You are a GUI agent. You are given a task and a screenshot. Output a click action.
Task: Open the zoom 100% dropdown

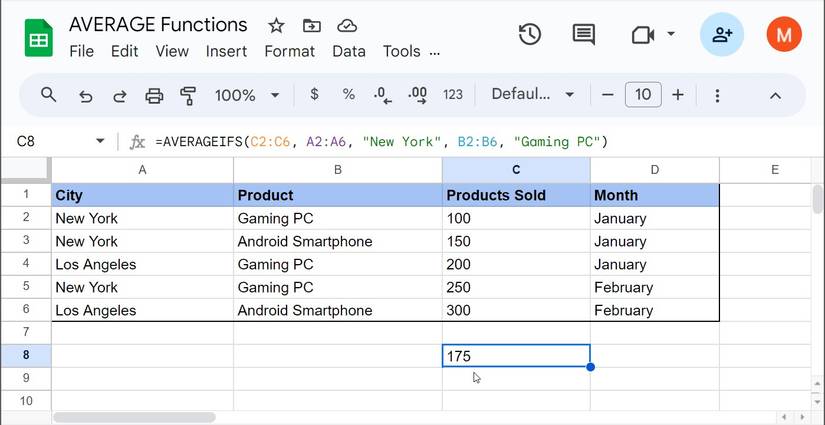pyautogui.click(x=246, y=95)
